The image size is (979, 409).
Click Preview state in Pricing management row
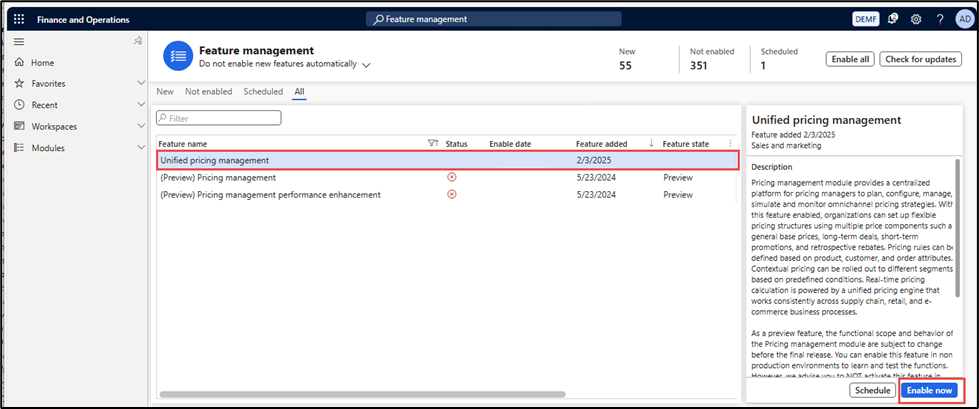click(x=678, y=177)
